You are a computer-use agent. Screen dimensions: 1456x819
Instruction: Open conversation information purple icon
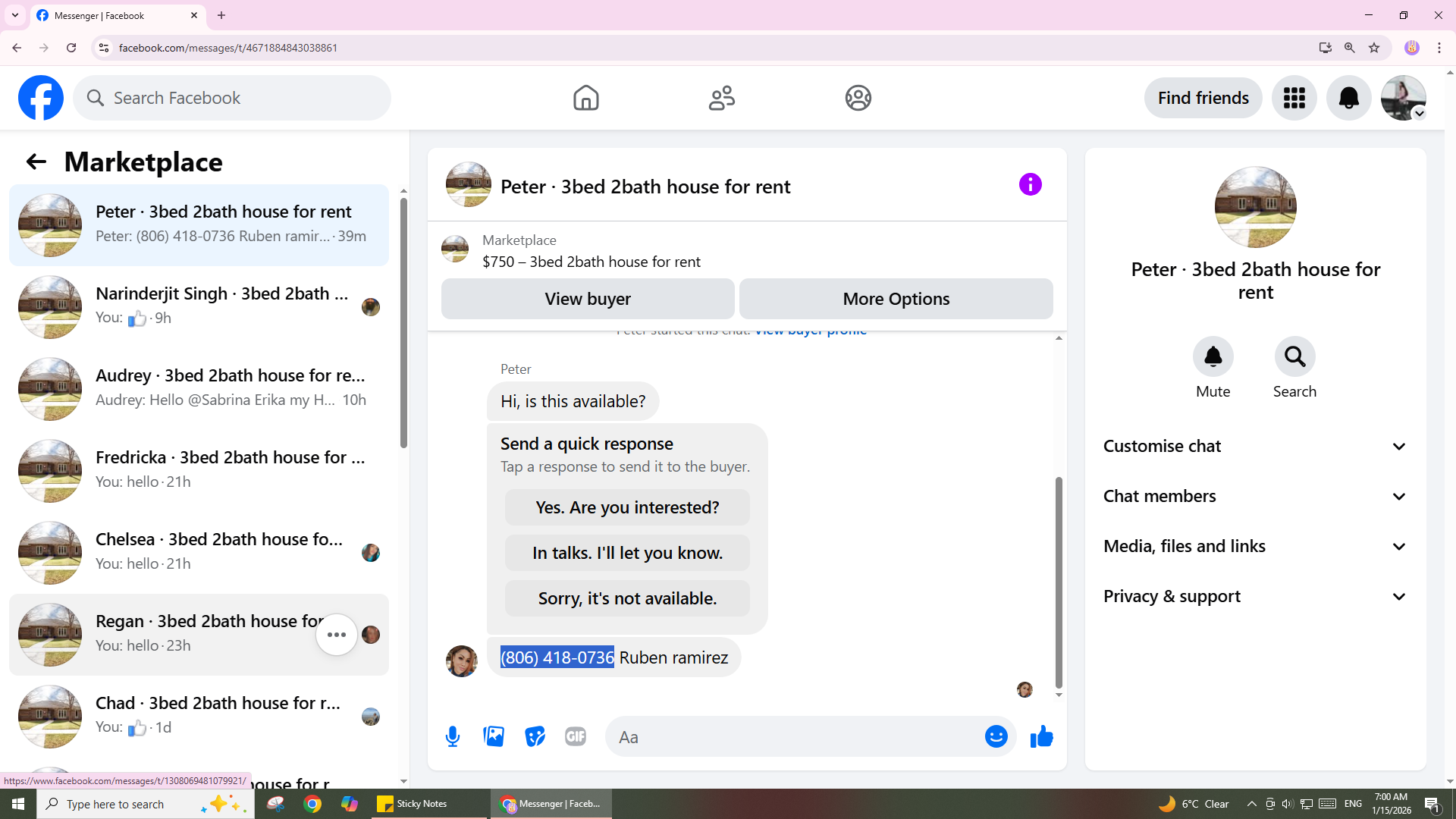click(1030, 184)
